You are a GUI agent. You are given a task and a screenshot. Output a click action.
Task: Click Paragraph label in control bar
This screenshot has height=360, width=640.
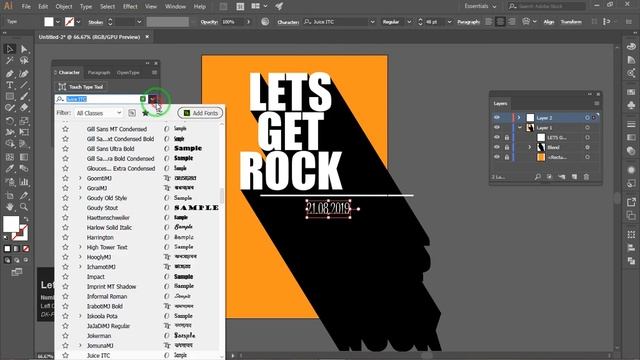(x=468, y=22)
